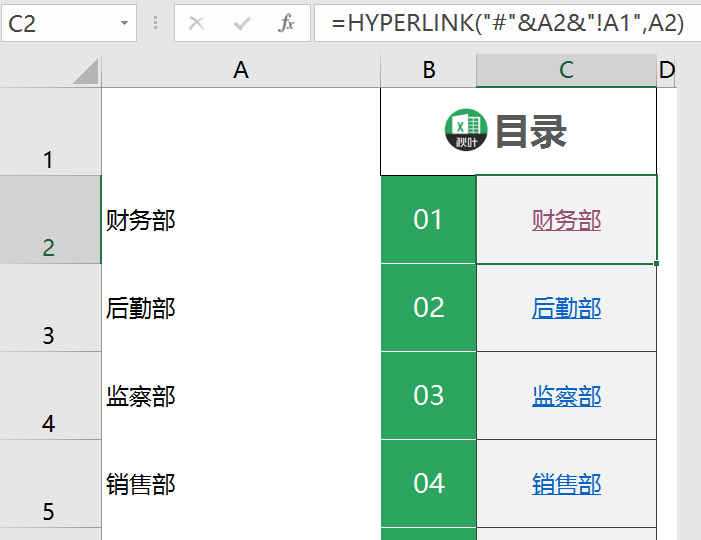Select cell A5 containing 销售部

click(x=241, y=484)
